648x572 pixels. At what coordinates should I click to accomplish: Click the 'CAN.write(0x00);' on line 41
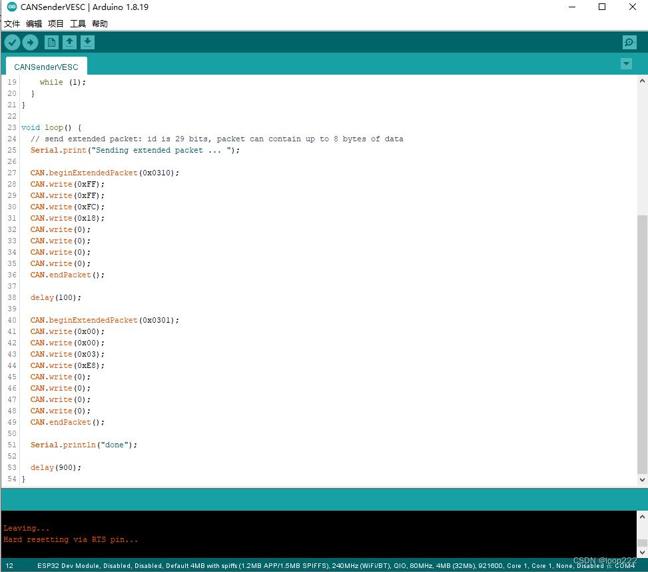[67, 331]
